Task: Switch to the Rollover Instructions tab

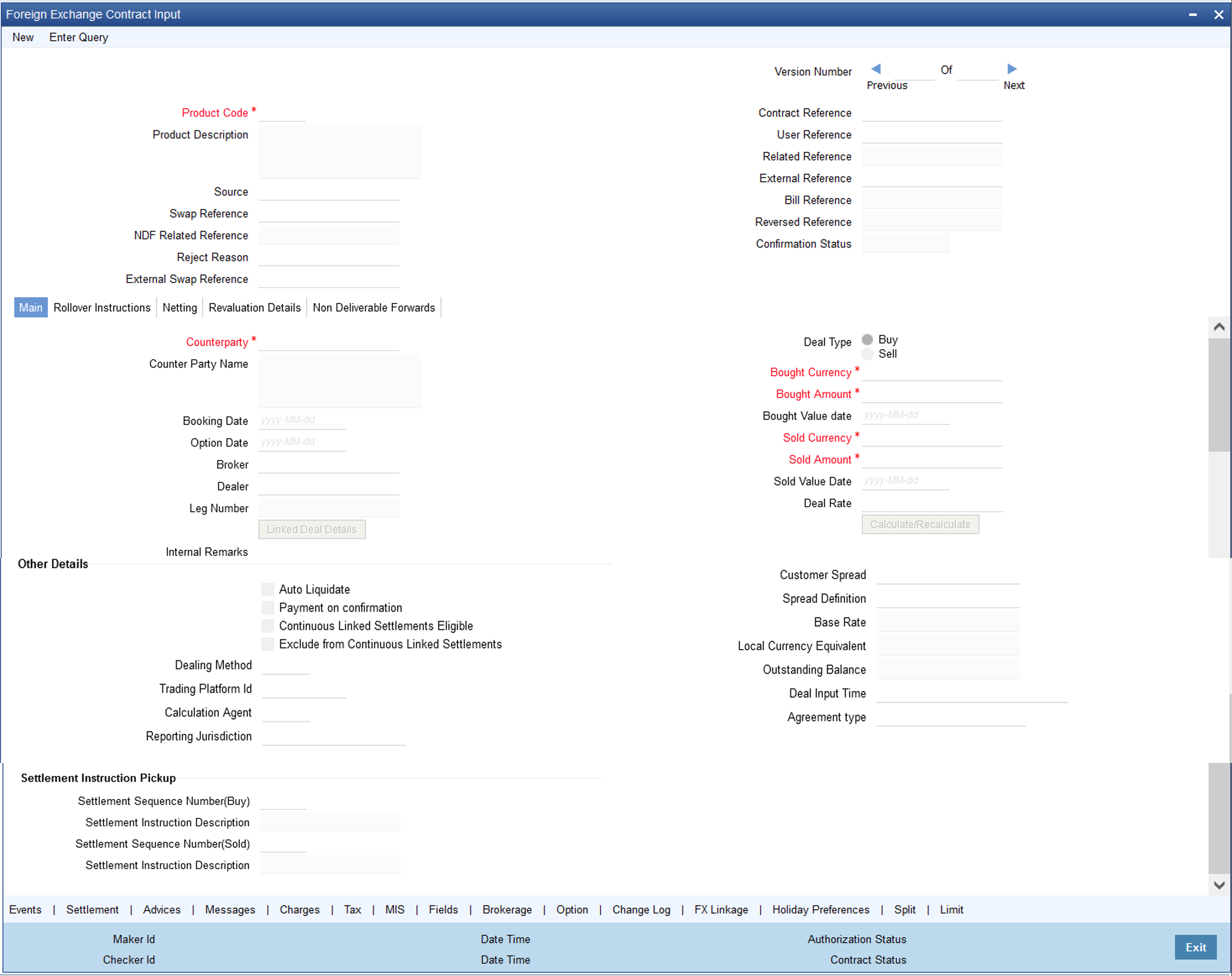Action: (x=102, y=308)
